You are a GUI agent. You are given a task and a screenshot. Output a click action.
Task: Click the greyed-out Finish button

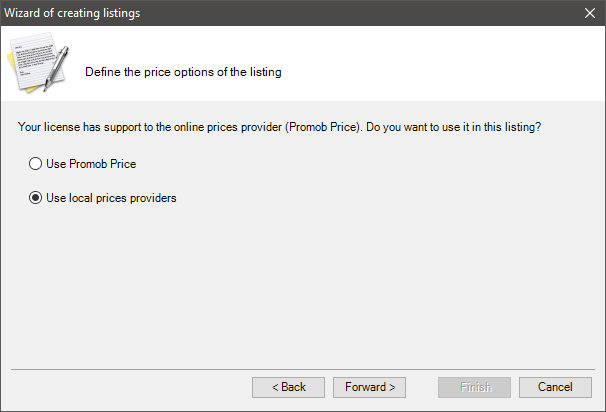[x=475, y=387]
